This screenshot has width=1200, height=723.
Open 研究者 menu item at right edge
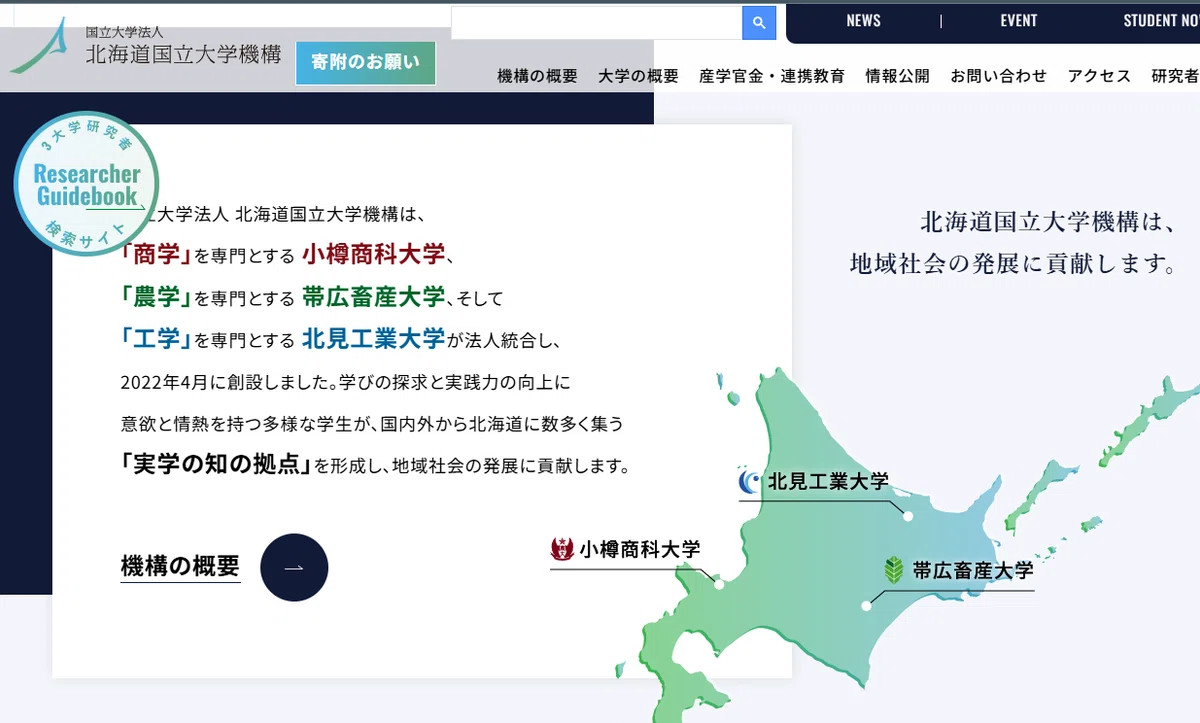coord(1175,76)
